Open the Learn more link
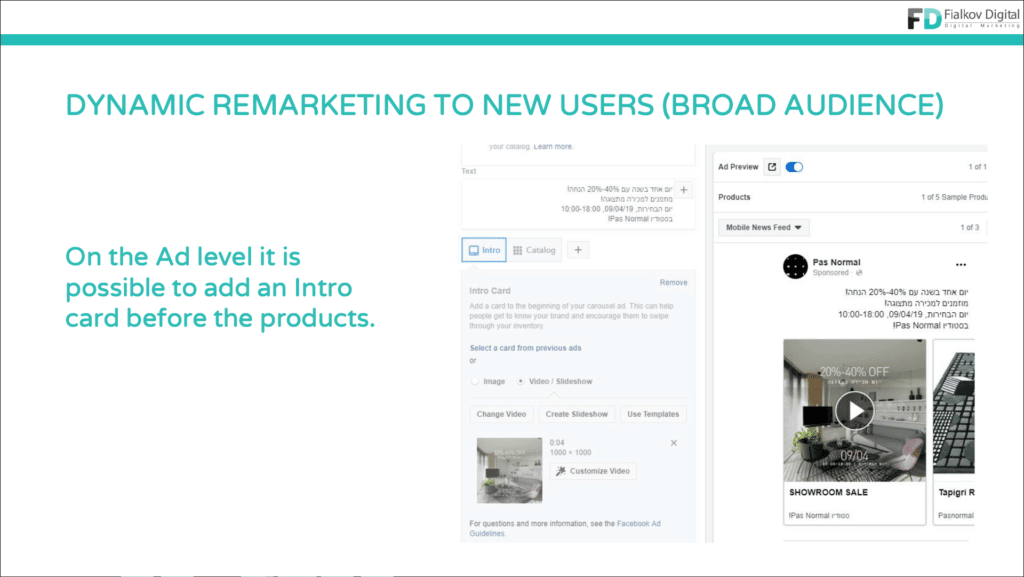Image resolution: width=1024 pixels, height=577 pixels. 552,147
